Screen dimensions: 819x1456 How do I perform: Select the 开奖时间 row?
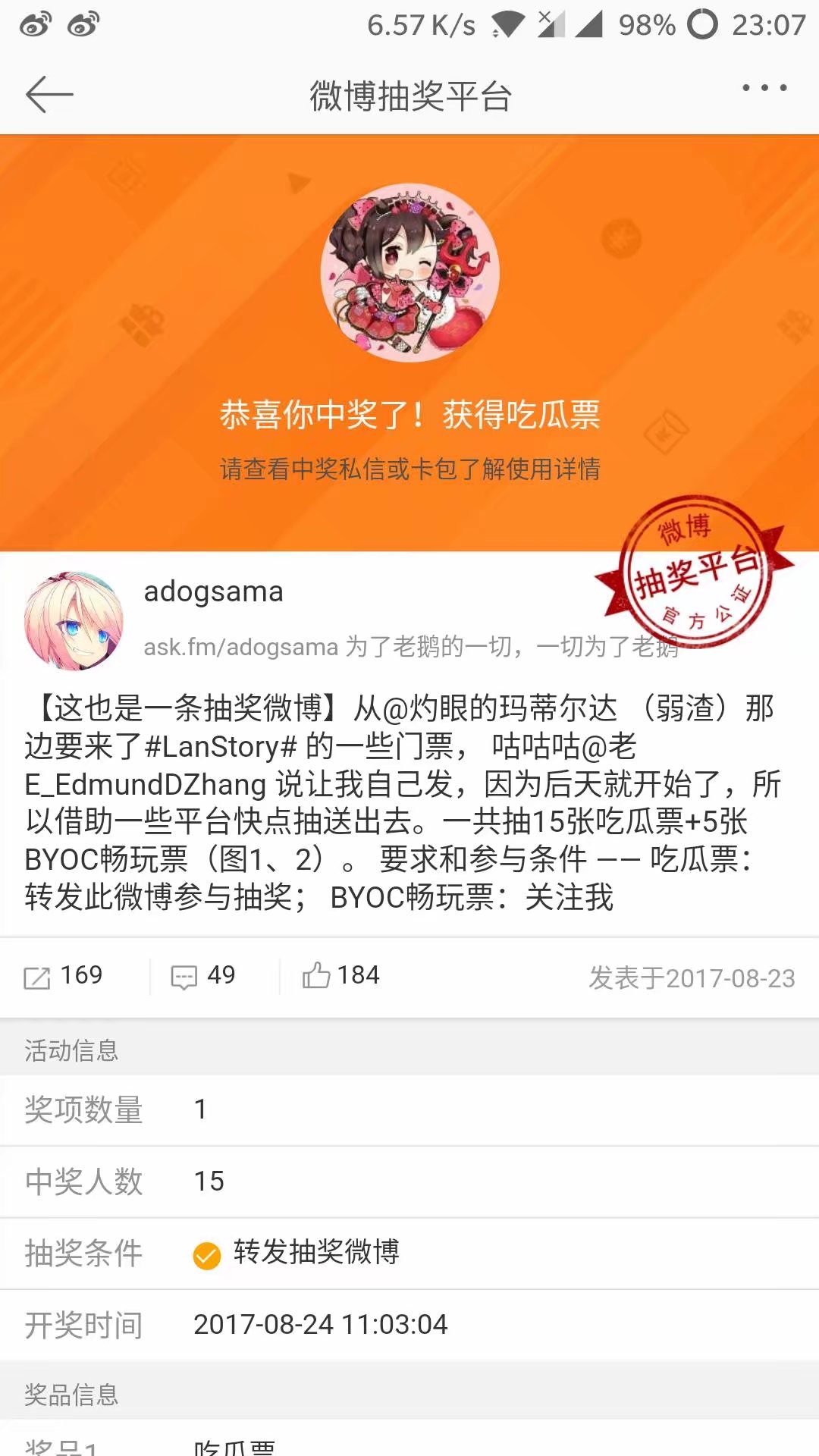click(x=409, y=1325)
